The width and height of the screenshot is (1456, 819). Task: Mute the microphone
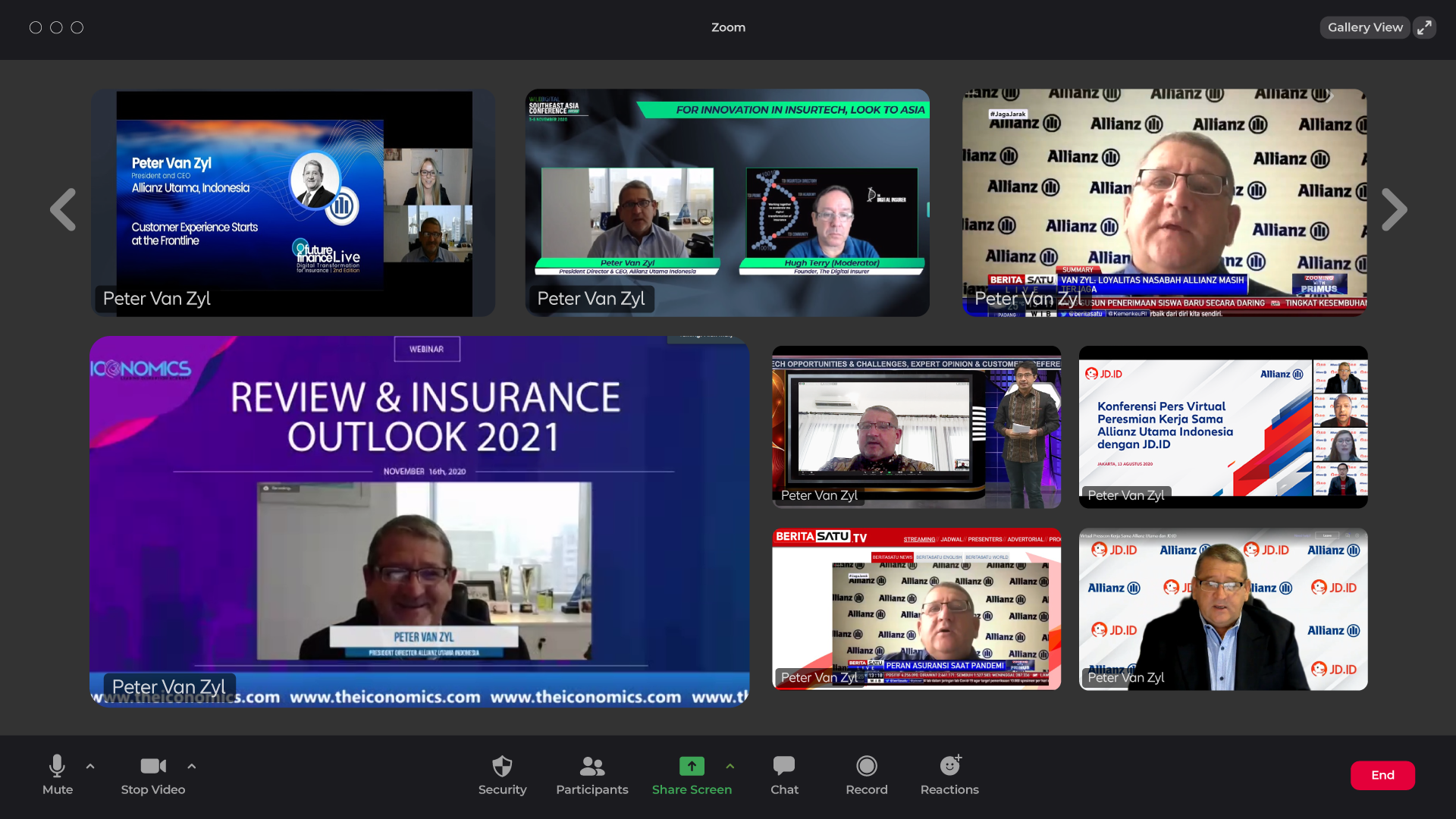(x=58, y=775)
